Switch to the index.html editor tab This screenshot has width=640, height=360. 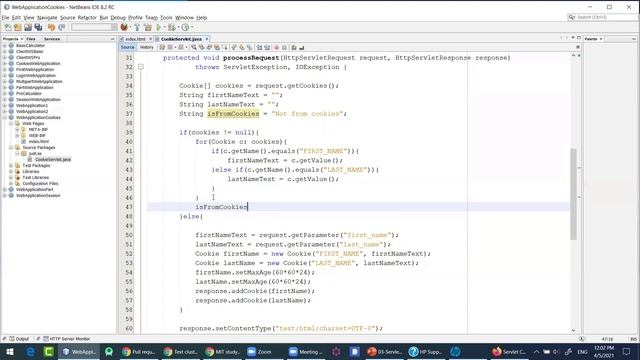click(x=135, y=39)
